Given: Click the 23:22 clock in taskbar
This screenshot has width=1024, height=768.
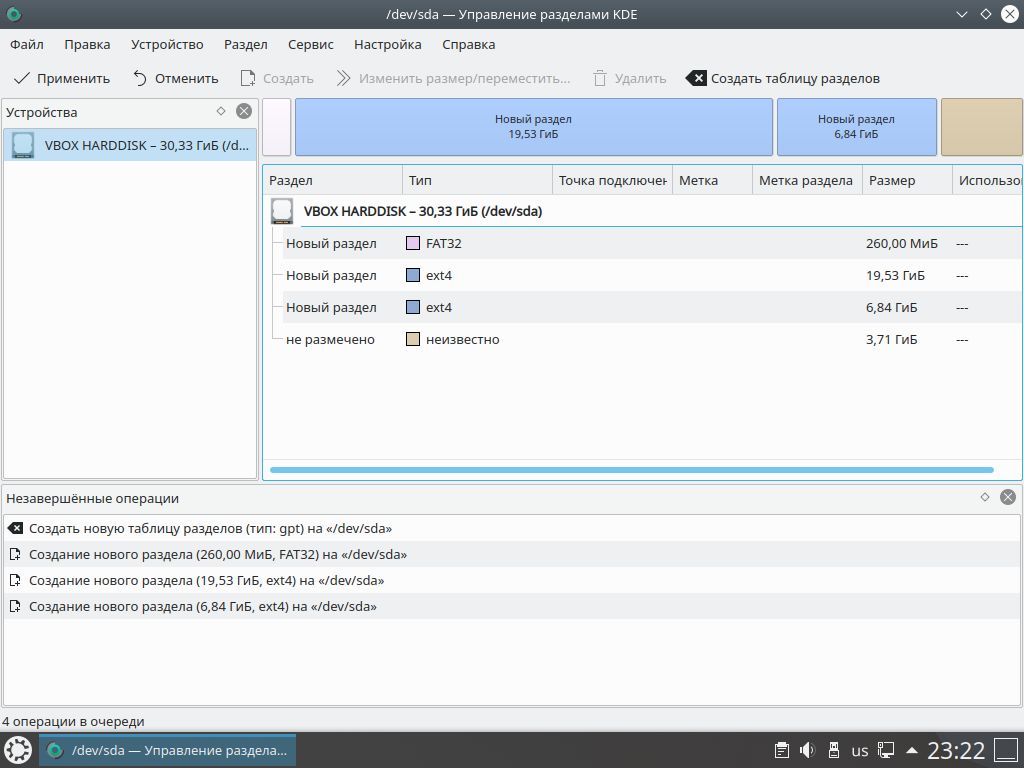Looking at the screenshot, I should 956,750.
